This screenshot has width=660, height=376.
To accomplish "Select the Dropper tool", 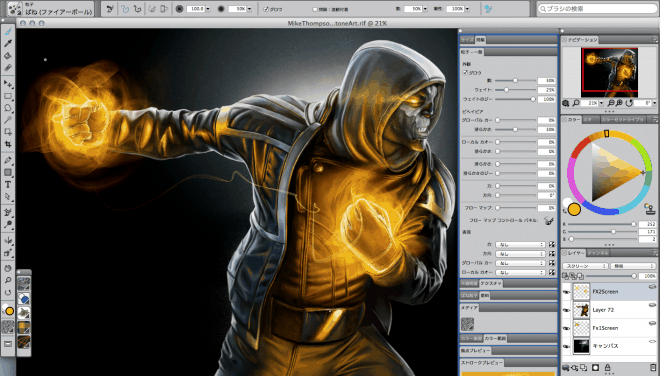I will coord(8,43).
